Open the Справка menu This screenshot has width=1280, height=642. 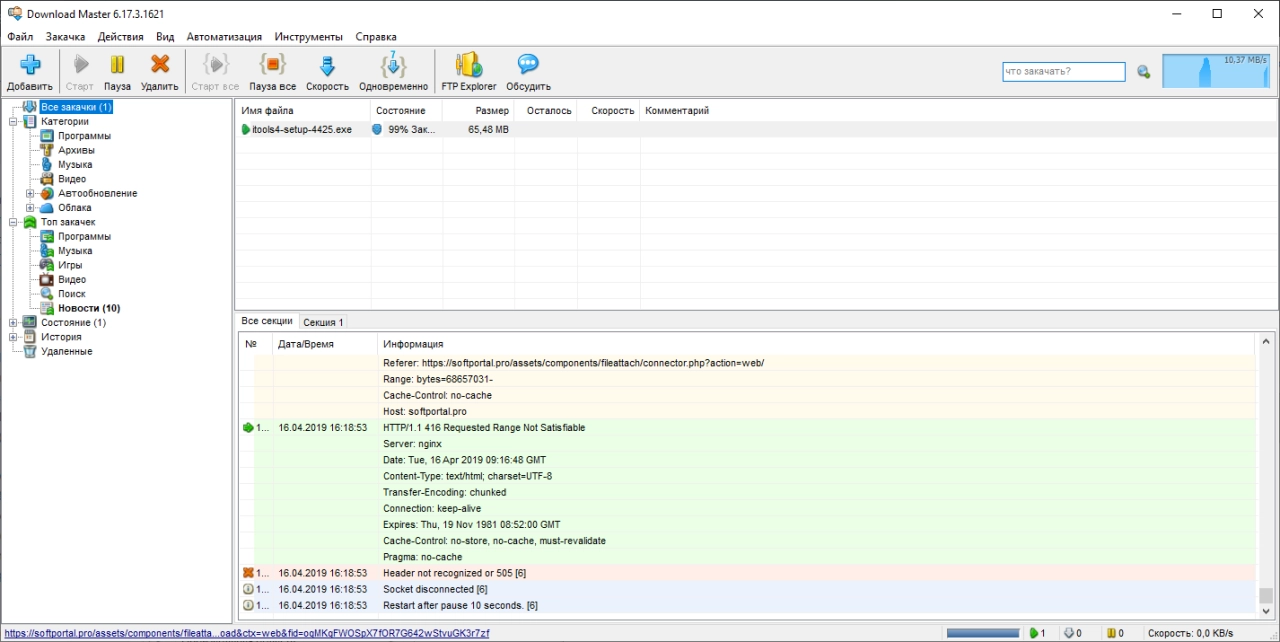376,36
